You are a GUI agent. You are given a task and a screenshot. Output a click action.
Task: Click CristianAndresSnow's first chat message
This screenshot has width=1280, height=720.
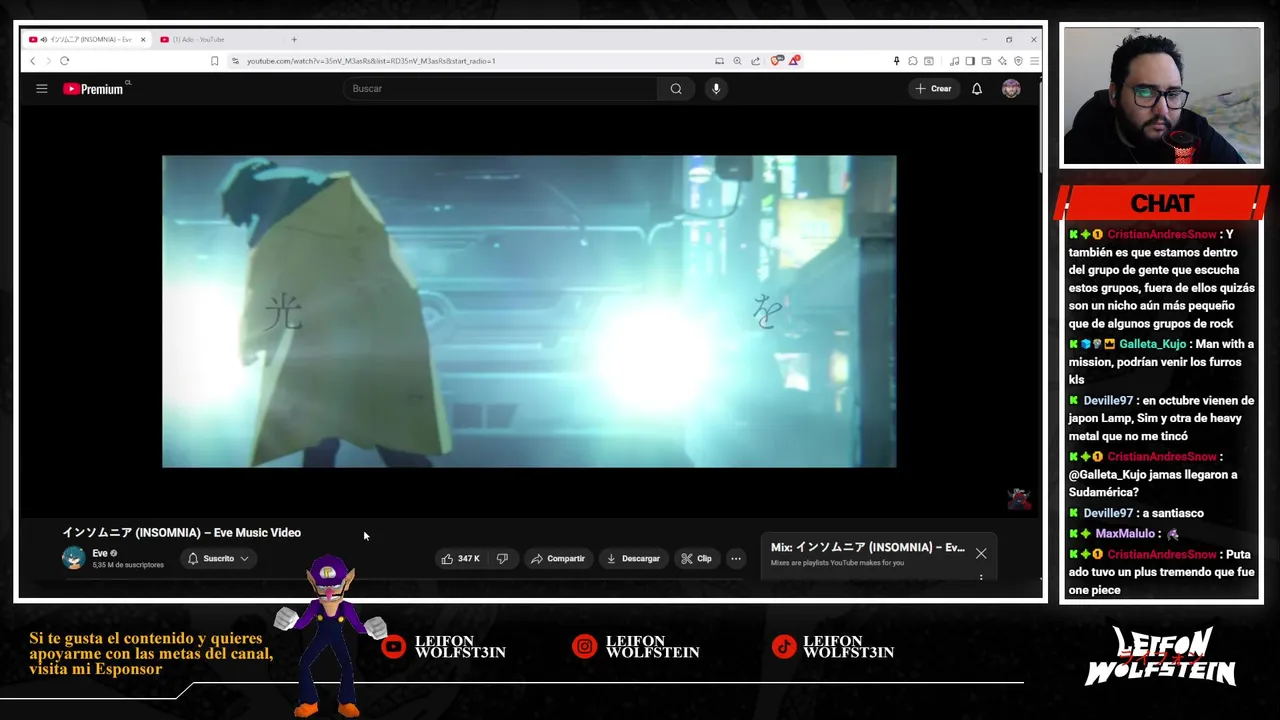[x=1160, y=279]
